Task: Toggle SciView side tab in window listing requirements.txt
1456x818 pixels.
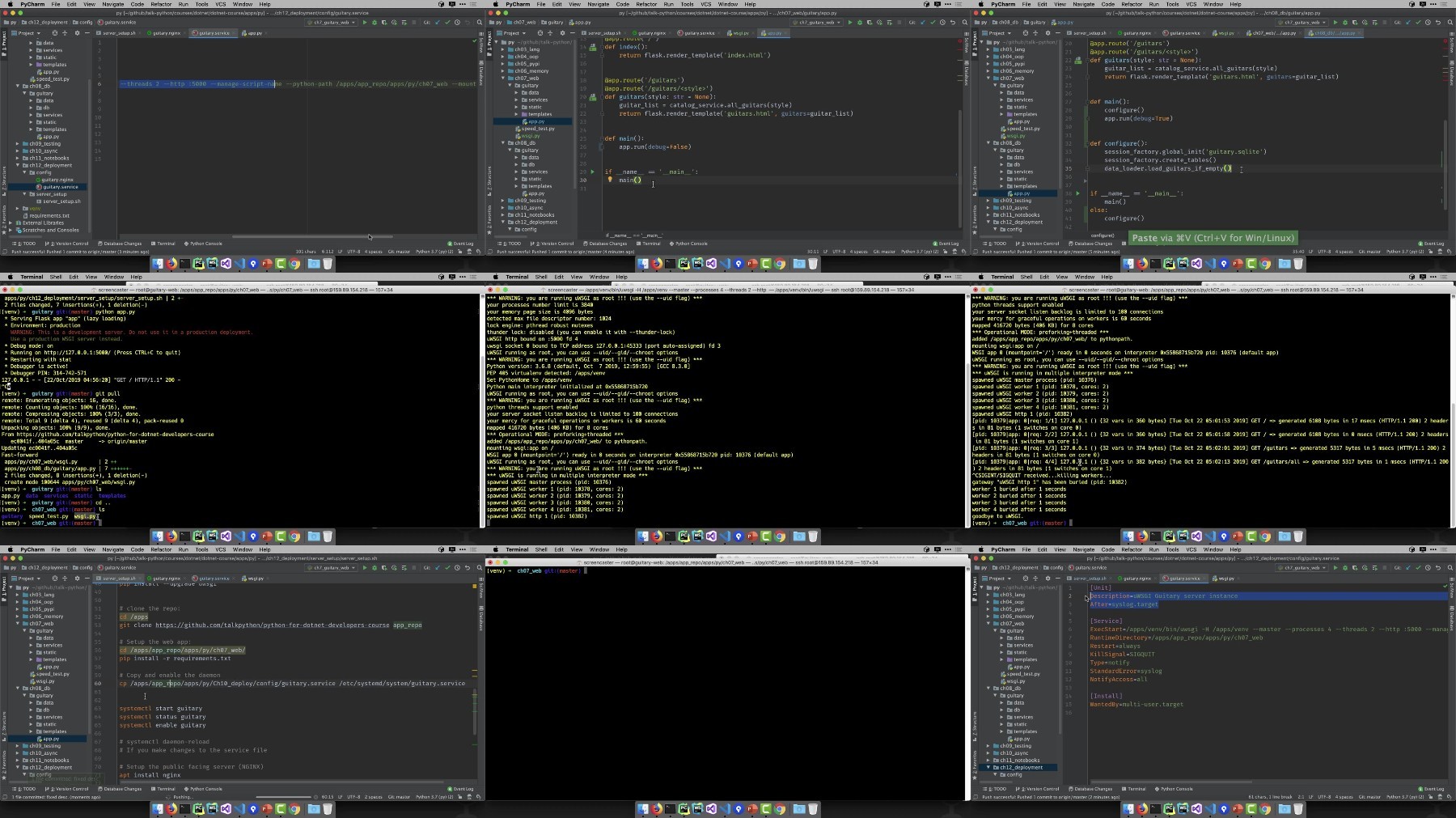Action: (481, 43)
